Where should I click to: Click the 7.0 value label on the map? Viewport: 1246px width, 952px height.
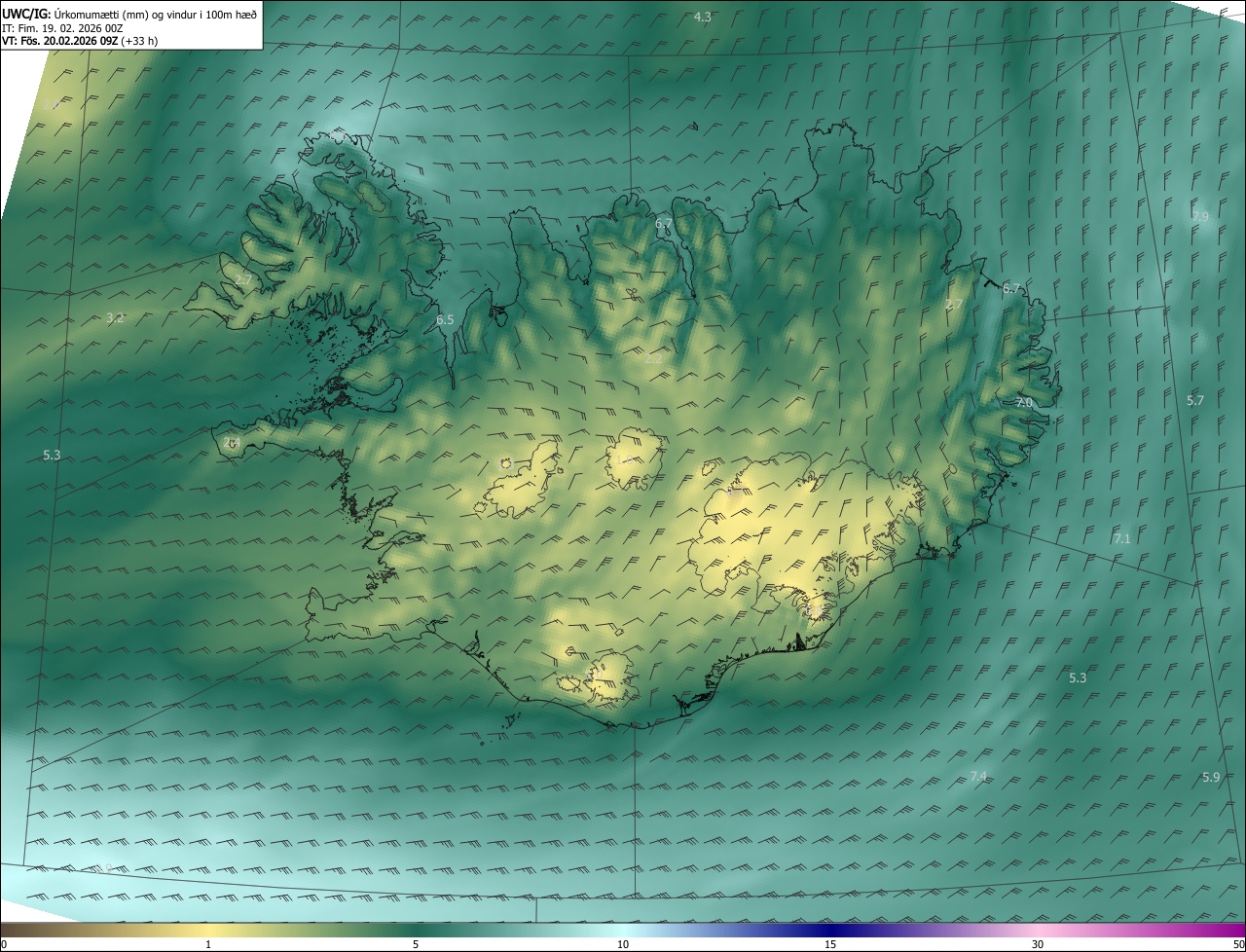(1024, 402)
